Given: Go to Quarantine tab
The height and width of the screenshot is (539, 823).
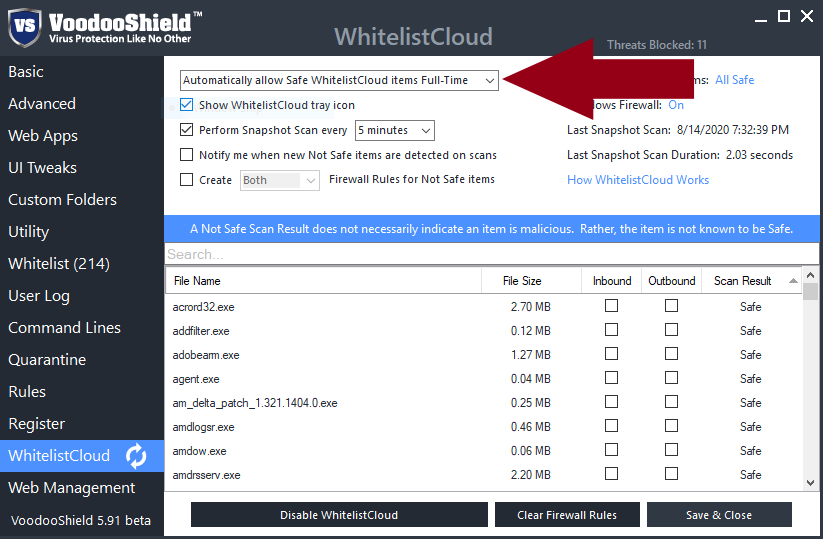Looking at the screenshot, I should (x=82, y=360).
